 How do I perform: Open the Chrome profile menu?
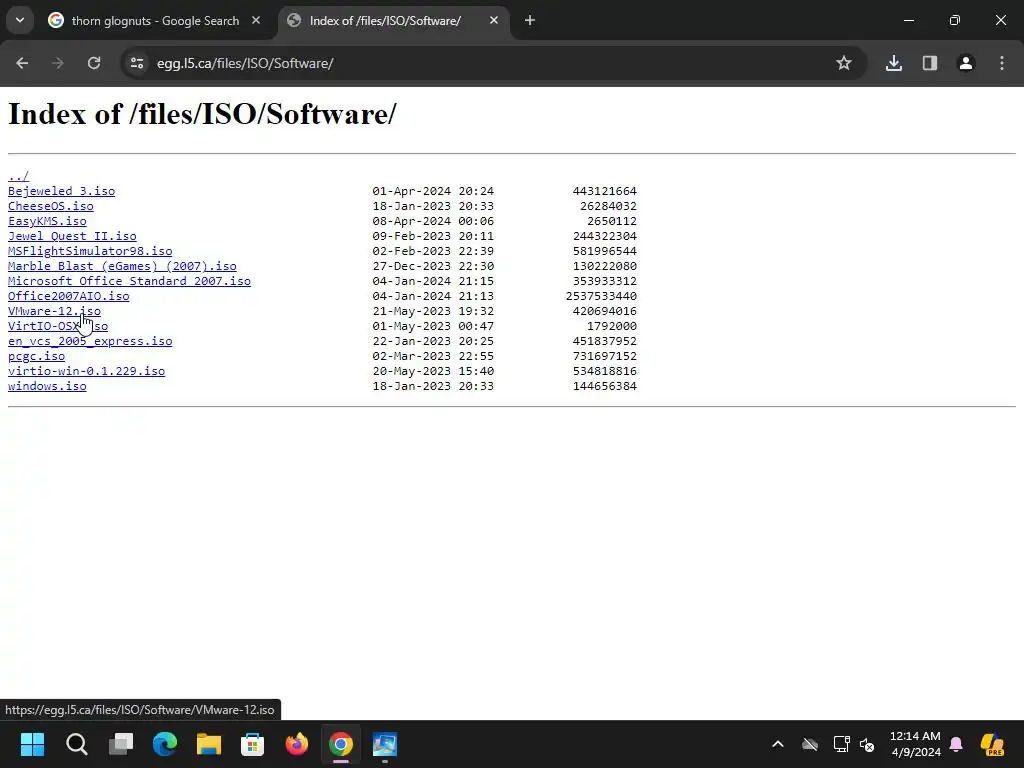click(966, 63)
